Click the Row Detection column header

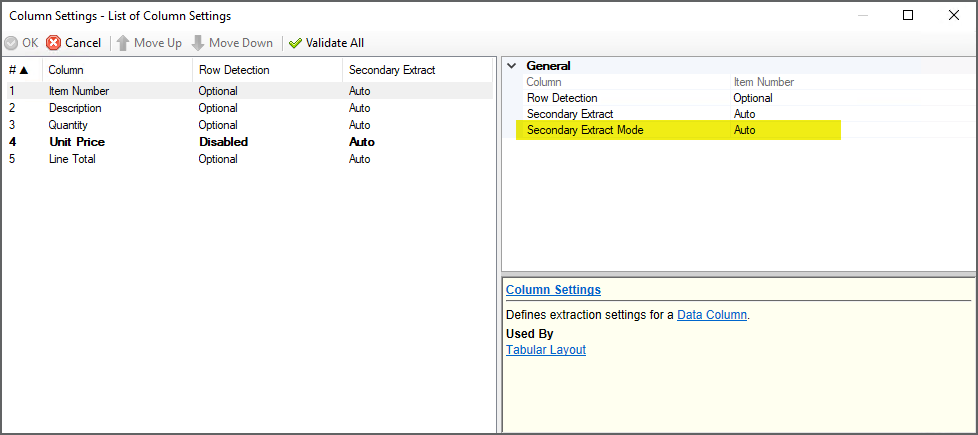pos(235,70)
